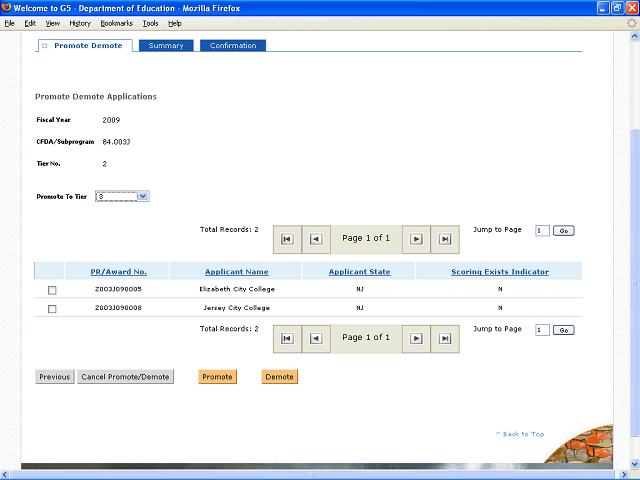Image resolution: width=640 pixels, height=480 pixels.
Task: Open the Tools menu
Action: [150, 23]
